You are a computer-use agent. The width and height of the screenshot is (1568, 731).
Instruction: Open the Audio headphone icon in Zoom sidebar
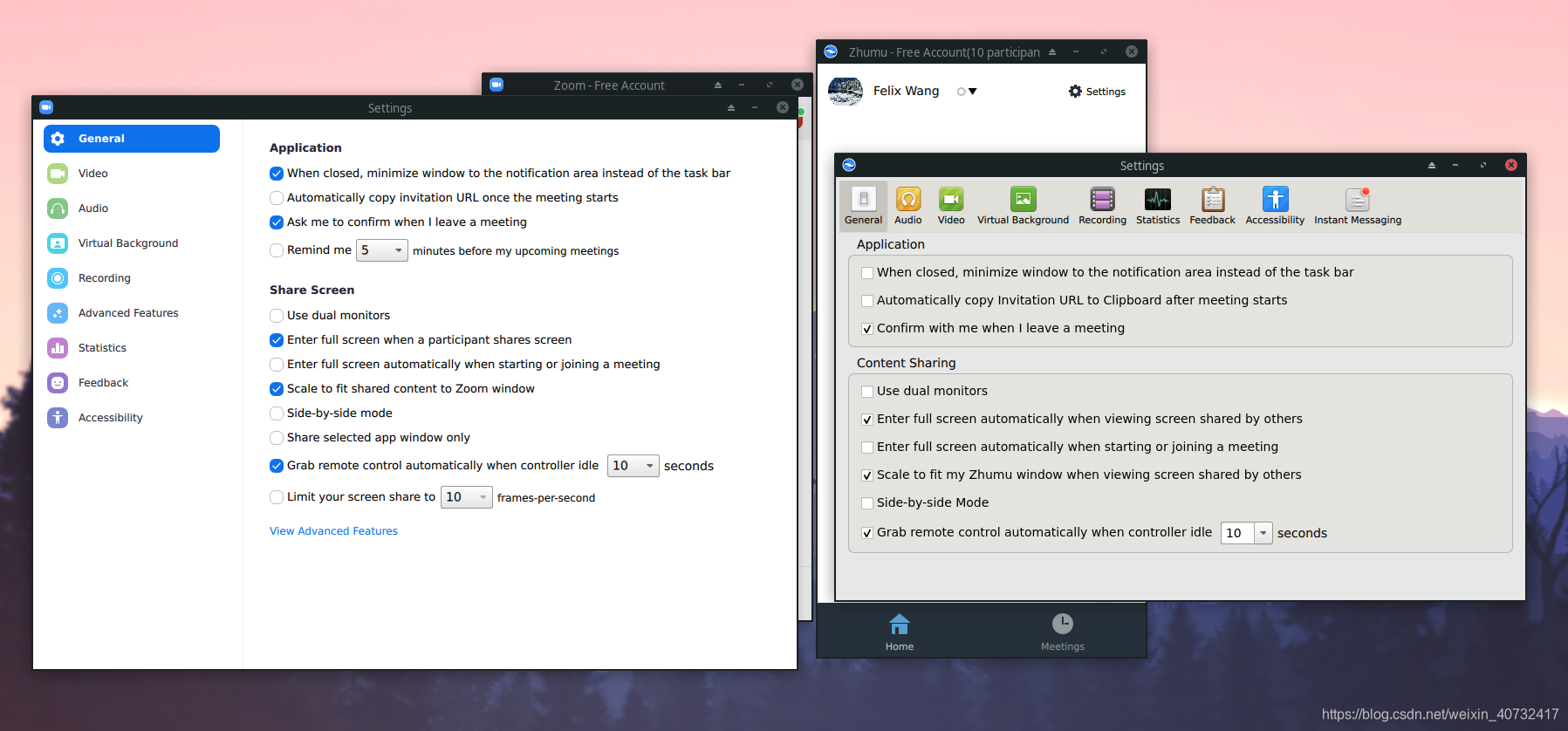[x=58, y=208]
